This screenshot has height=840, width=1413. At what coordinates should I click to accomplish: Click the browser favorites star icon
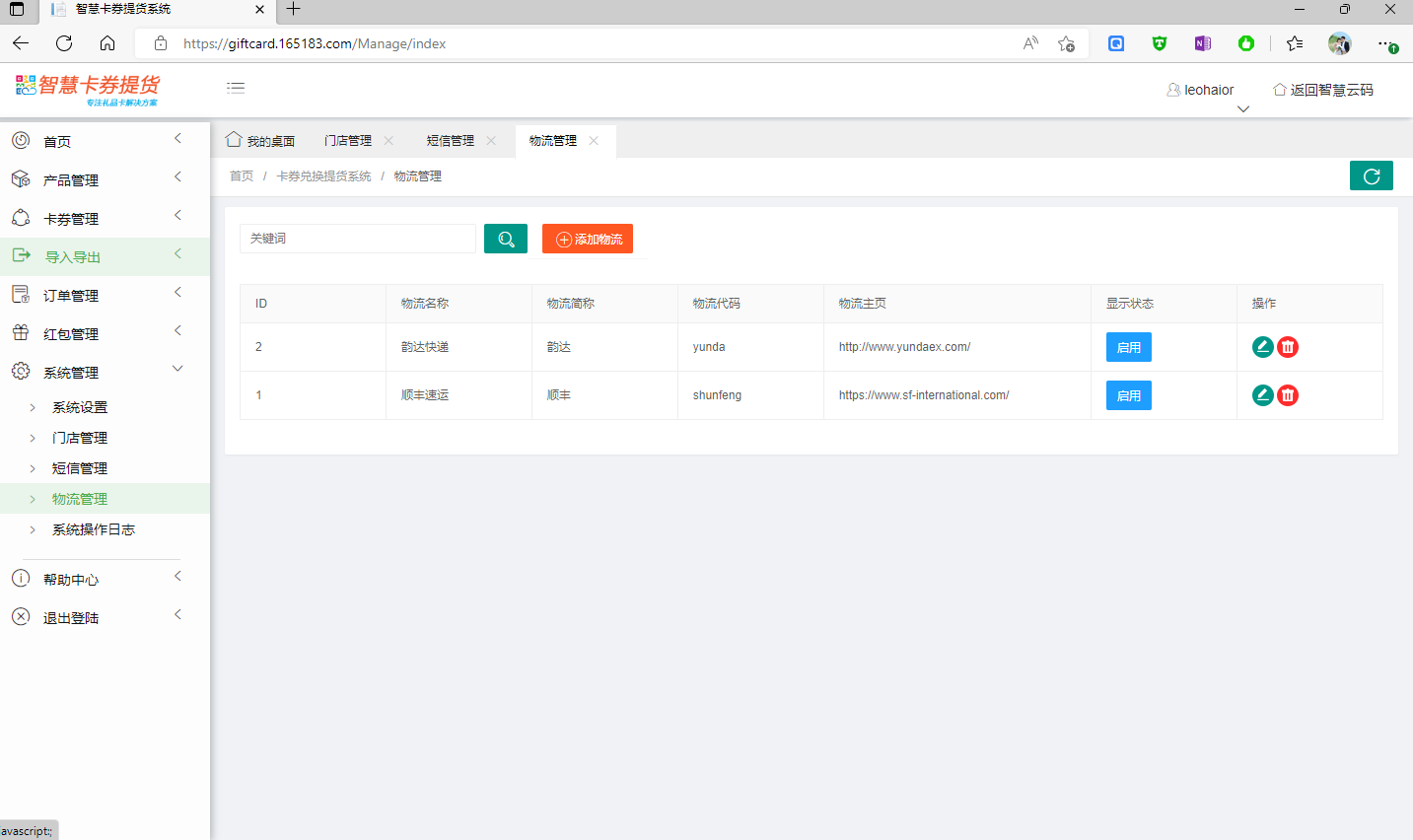(x=1294, y=43)
